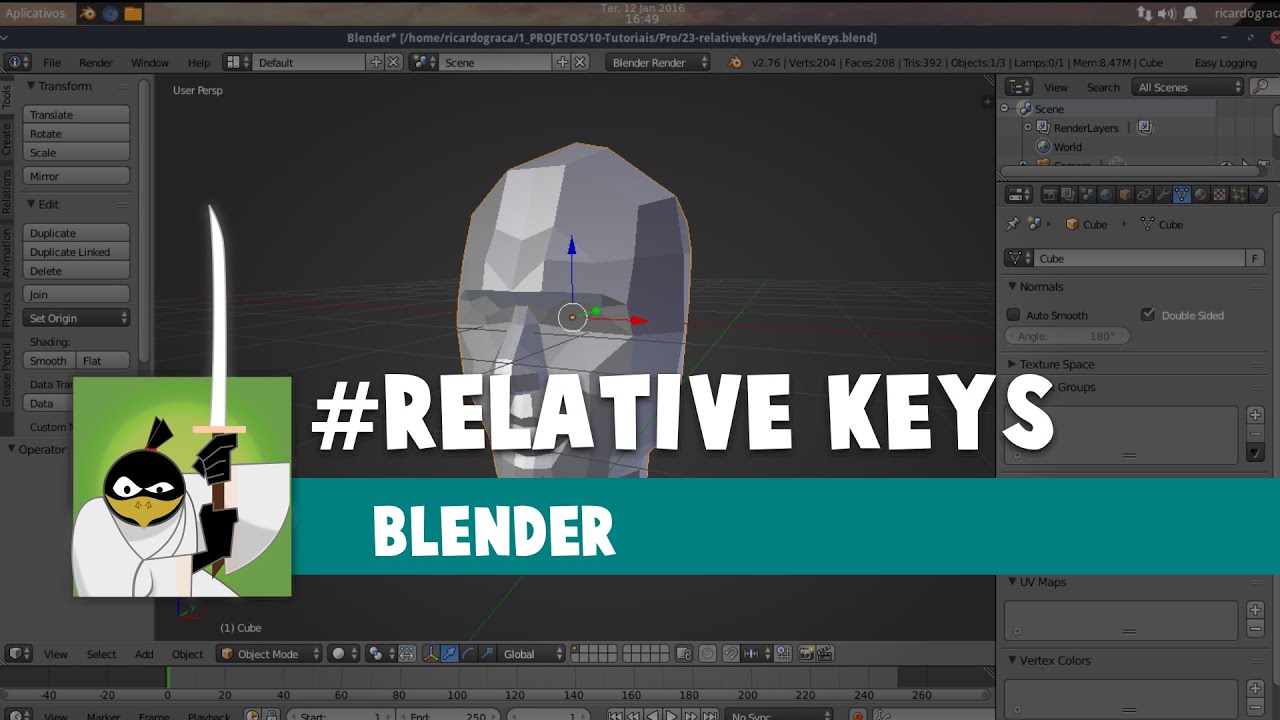Open the Scene properties tab icon

pos(1087,195)
